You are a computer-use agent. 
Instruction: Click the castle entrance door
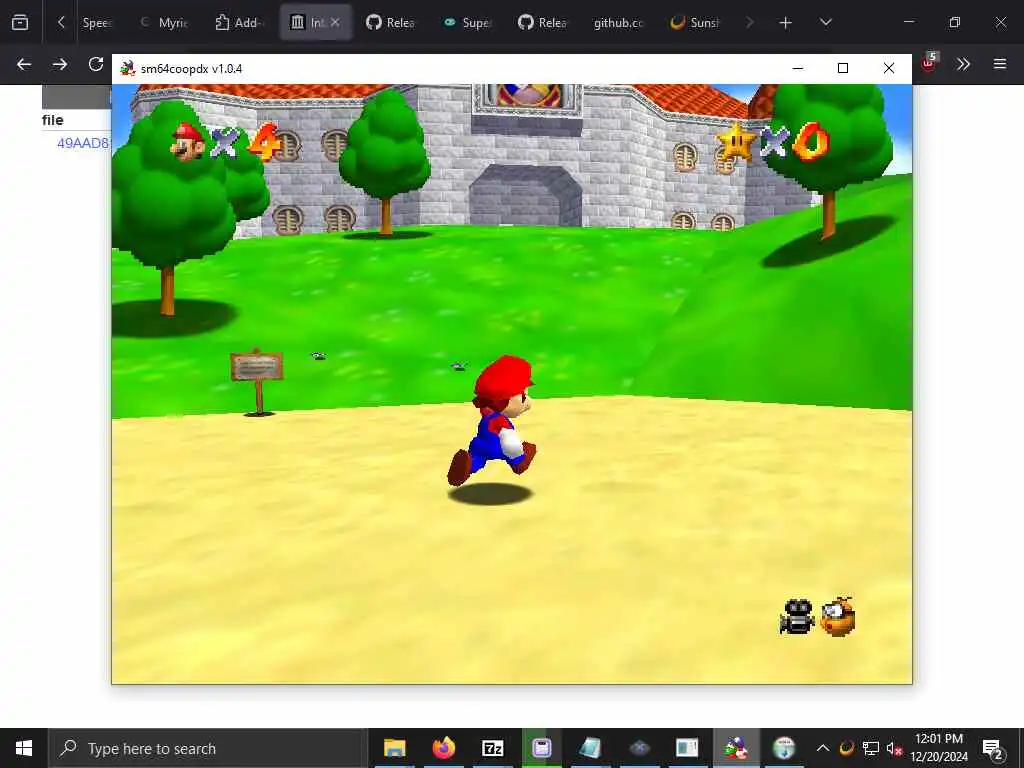pos(526,196)
